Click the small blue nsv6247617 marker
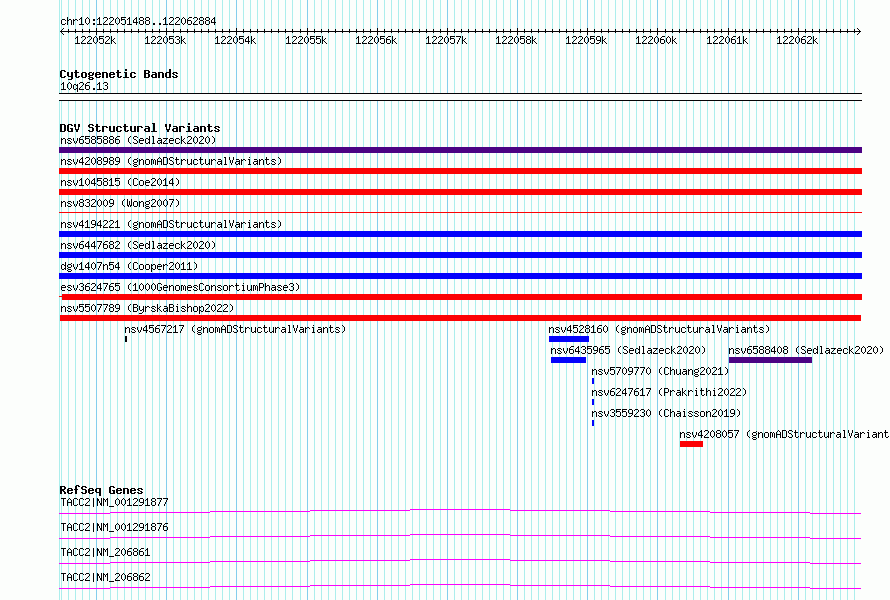Image resolution: width=890 pixels, height=600 pixels. click(593, 402)
